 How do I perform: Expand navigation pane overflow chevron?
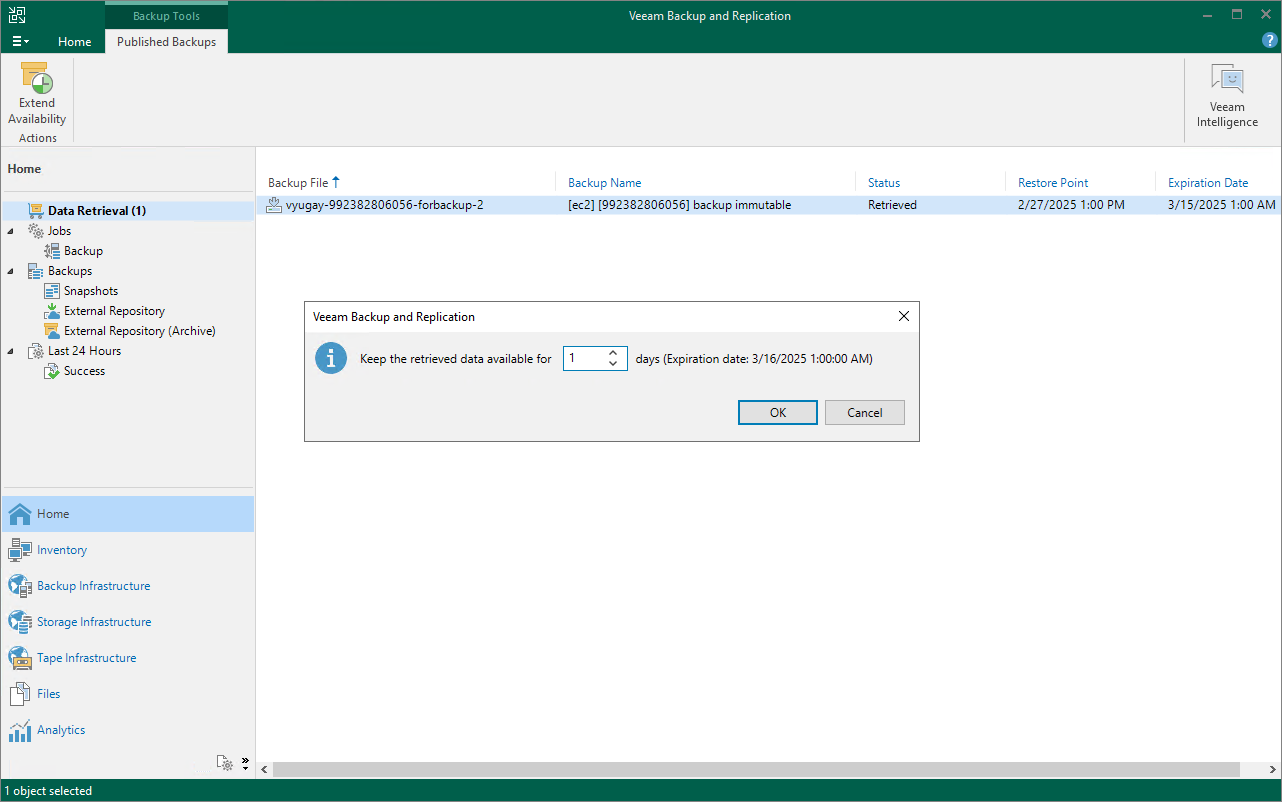point(245,763)
